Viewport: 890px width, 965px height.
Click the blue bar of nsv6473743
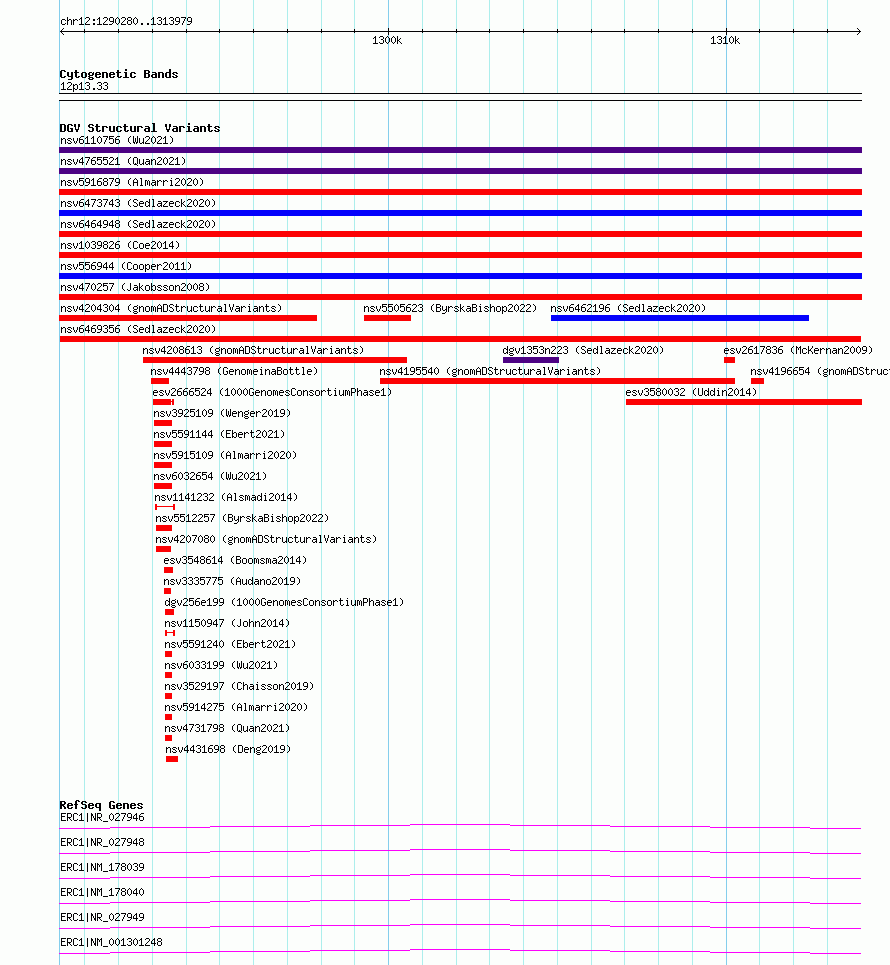(460, 213)
